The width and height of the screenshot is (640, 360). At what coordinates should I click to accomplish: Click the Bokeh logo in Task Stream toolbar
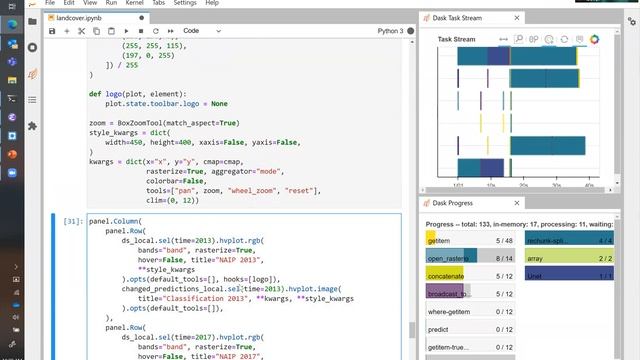[594, 39]
